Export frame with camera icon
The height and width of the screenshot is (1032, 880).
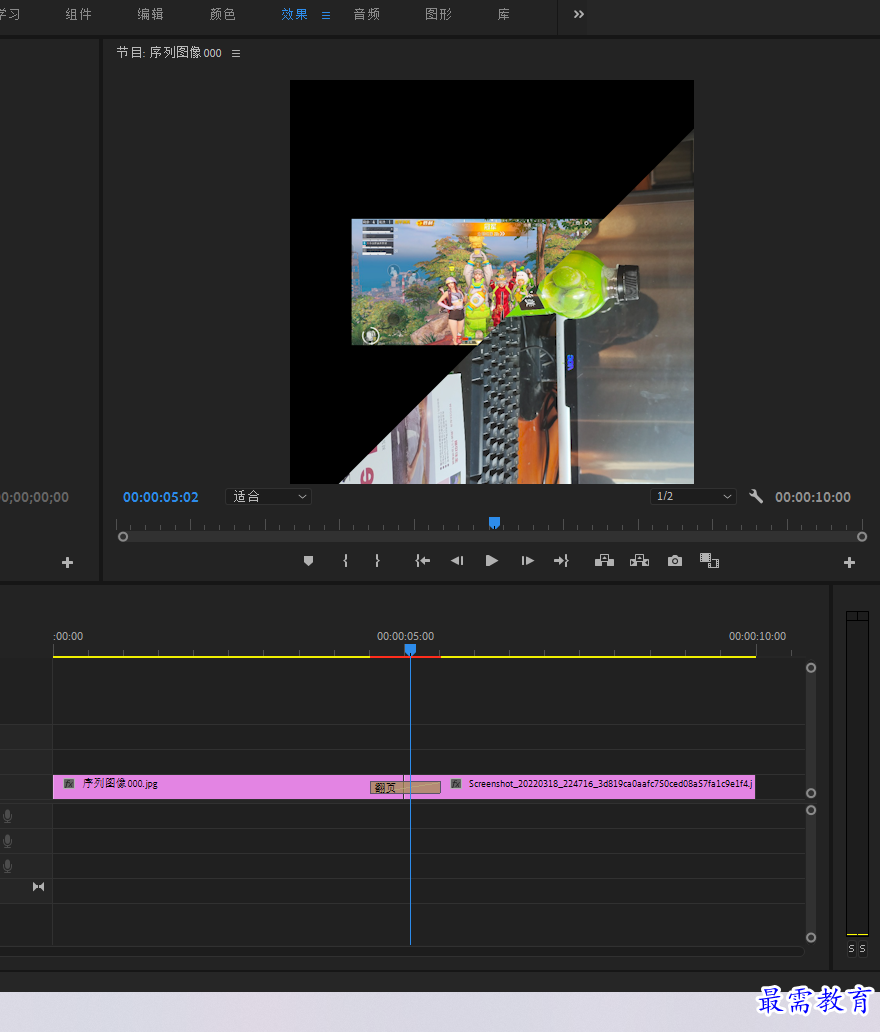point(675,561)
